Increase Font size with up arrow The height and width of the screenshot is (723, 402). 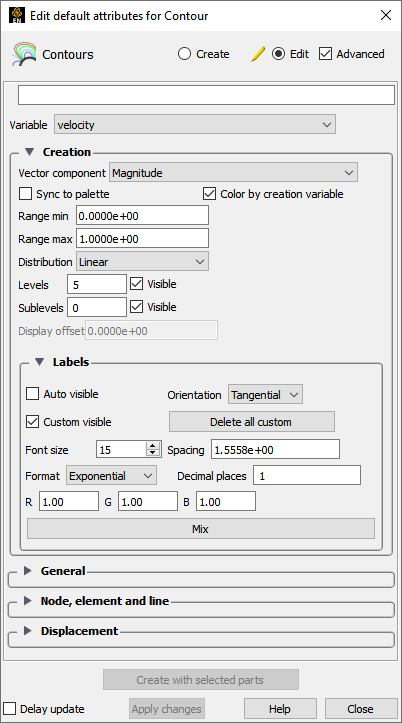[x=153, y=445]
